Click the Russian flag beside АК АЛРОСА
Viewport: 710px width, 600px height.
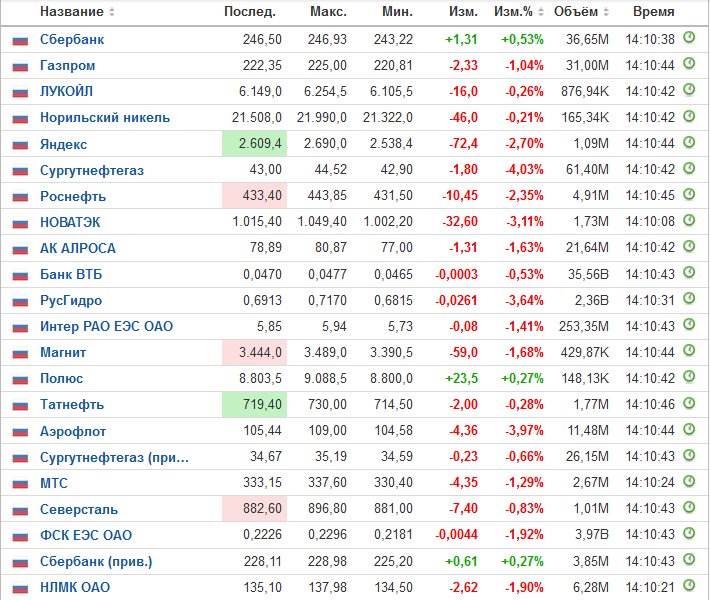(20, 249)
